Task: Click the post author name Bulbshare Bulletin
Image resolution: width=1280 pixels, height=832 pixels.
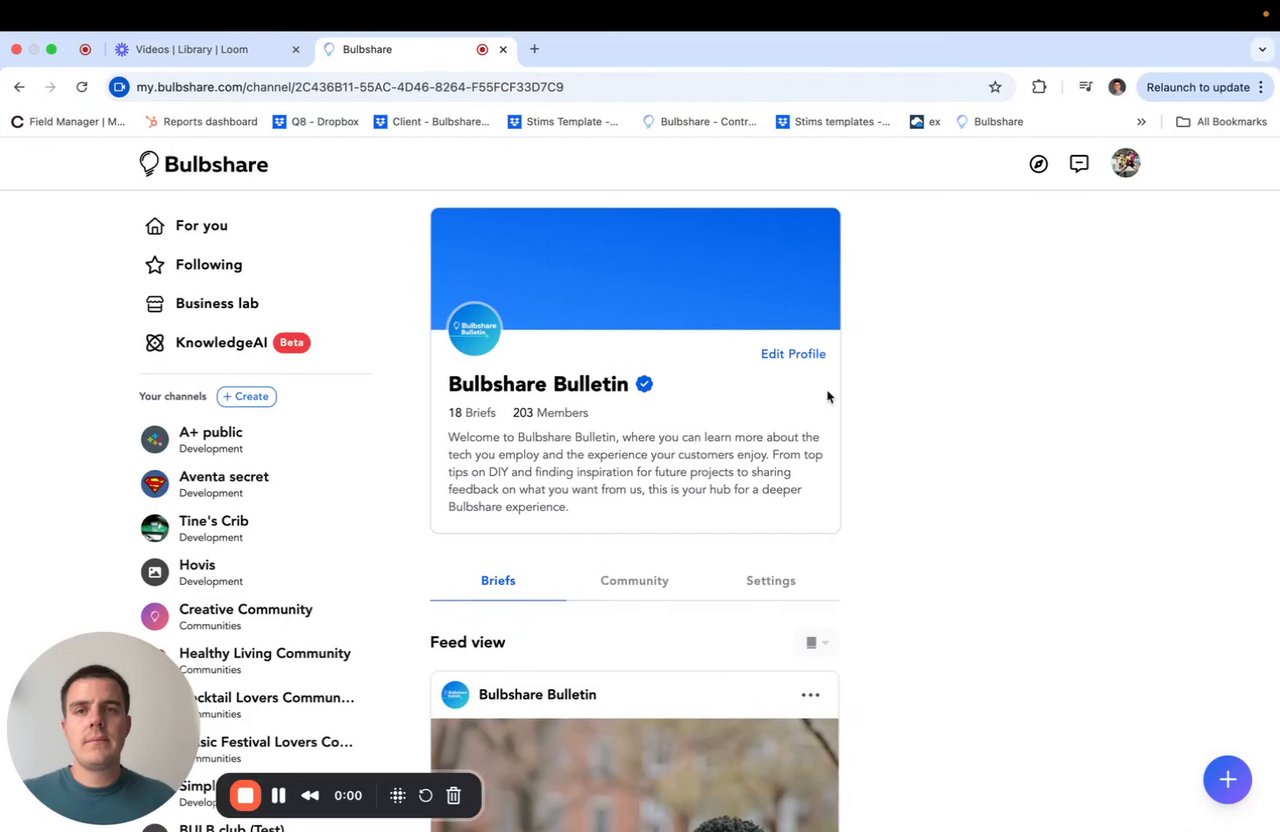Action: [x=537, y=695]
